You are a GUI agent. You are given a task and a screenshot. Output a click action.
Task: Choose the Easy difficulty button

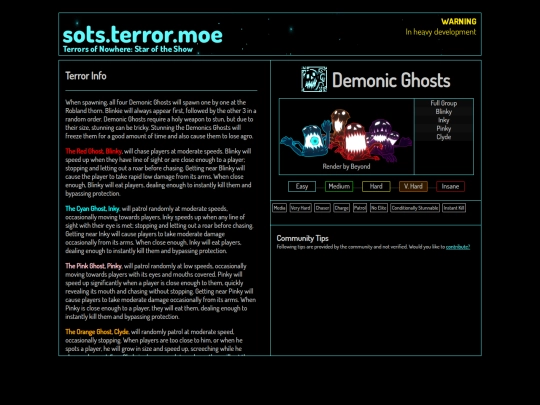coord(302,186)
